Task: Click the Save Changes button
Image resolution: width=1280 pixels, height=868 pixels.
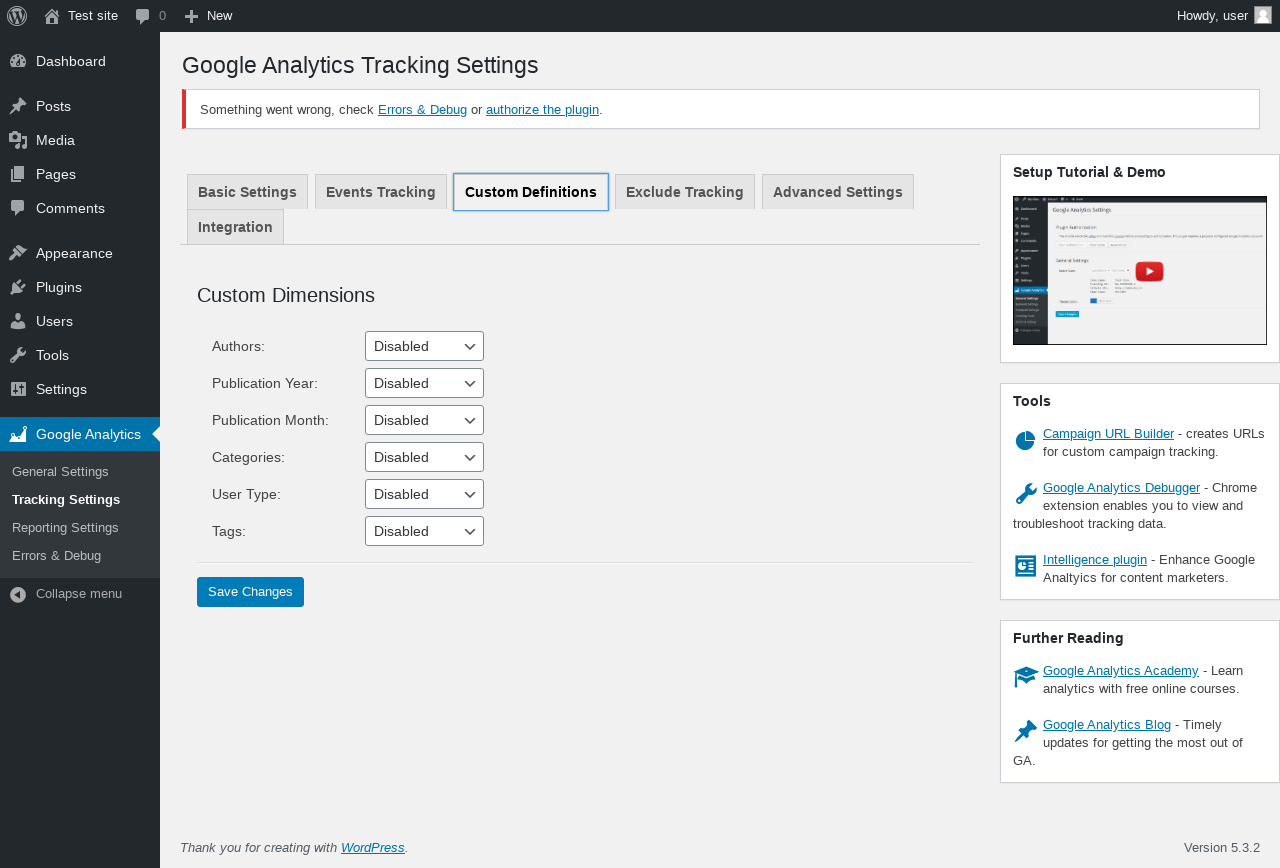Action: pos(250,592)
